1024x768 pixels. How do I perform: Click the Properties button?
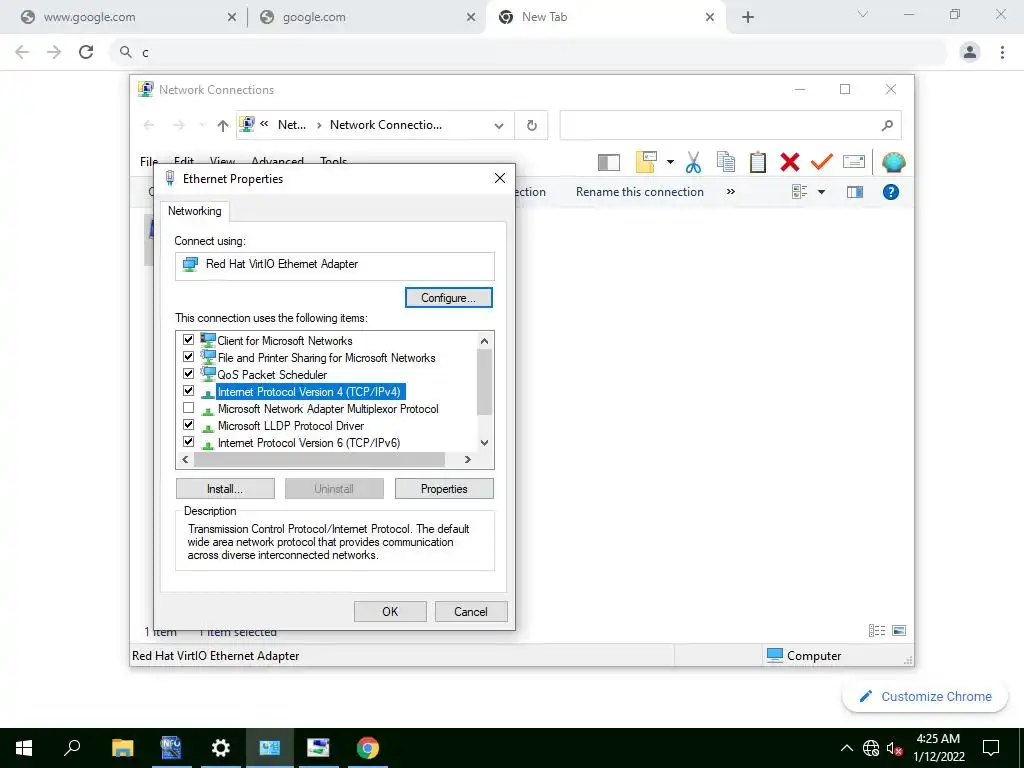[x=444, y=488]
